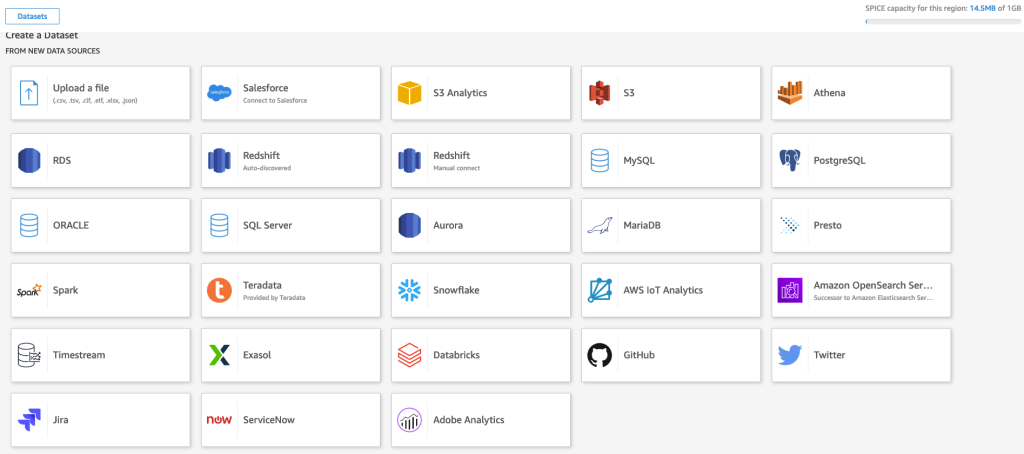This screenshot has height=454, width=1024.
Task: Click the orange Teradata logo icon
Action: (x=219, y=290)
